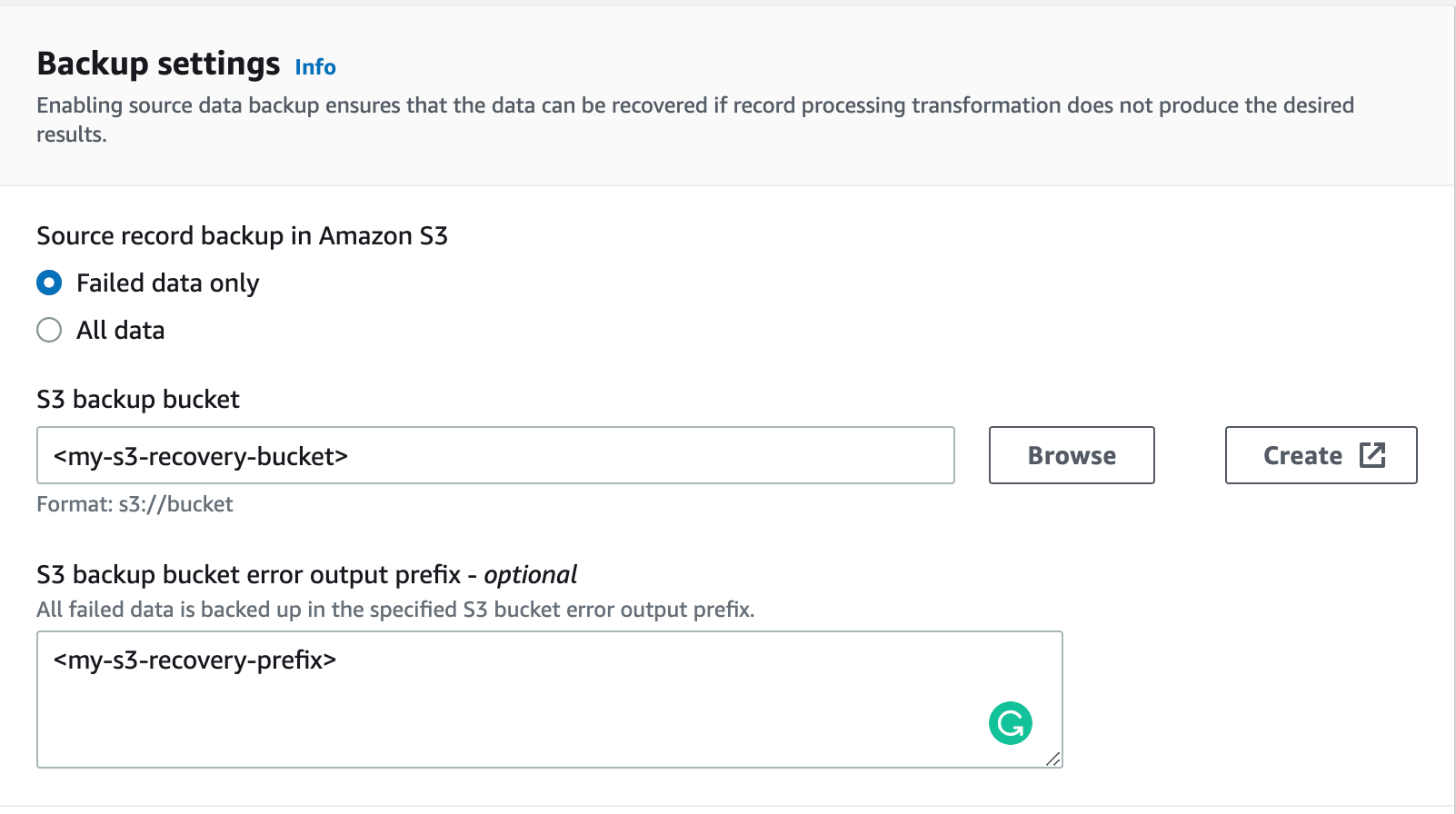Focus the S3 backup bucket text field
The height and width of the screenshot is (814, 1456).
coord(495,455)
